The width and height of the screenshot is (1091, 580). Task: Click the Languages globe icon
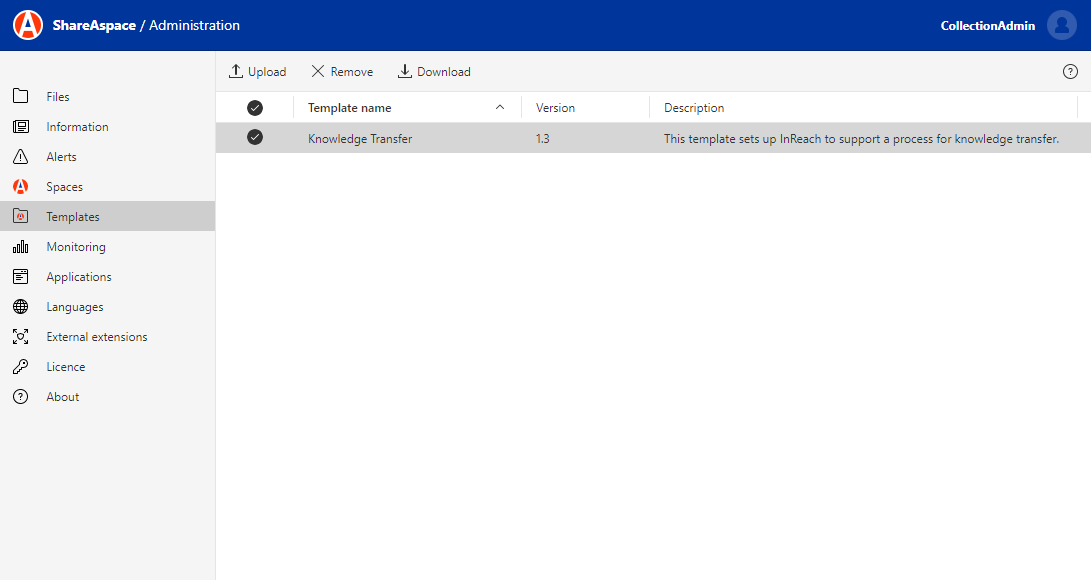tap(20, 307)
